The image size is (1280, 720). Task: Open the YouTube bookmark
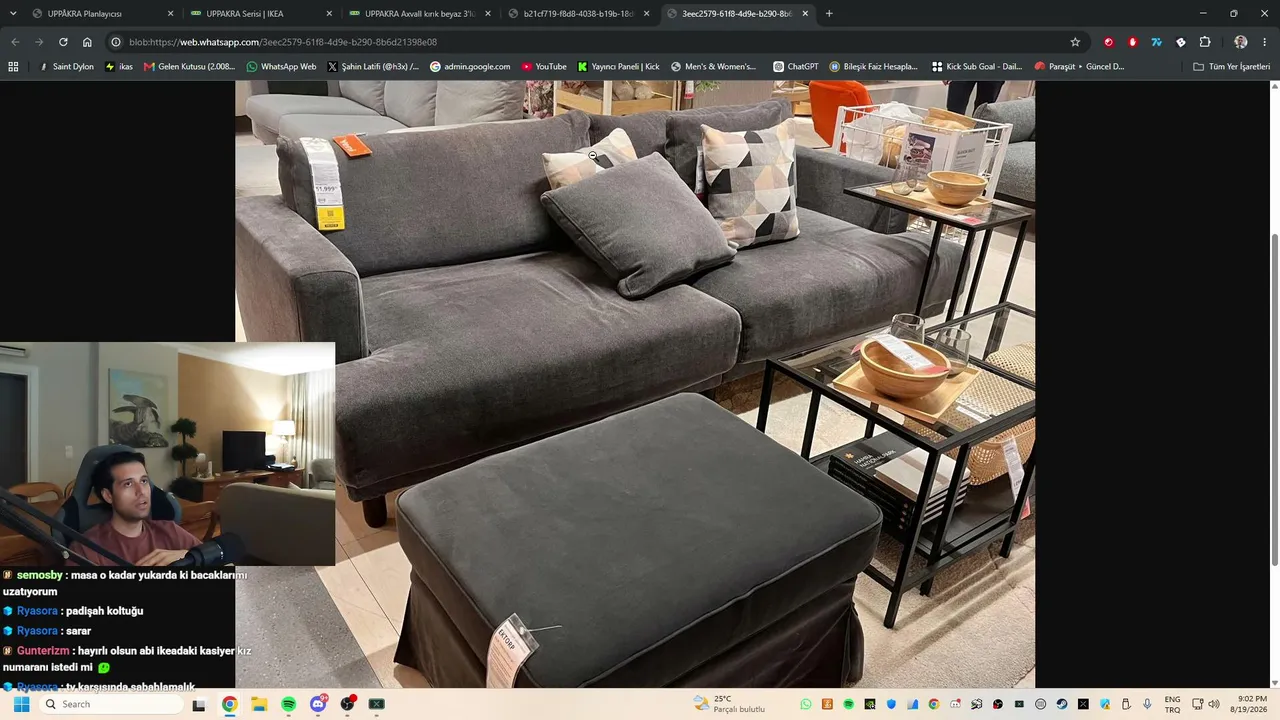point(544,67)
